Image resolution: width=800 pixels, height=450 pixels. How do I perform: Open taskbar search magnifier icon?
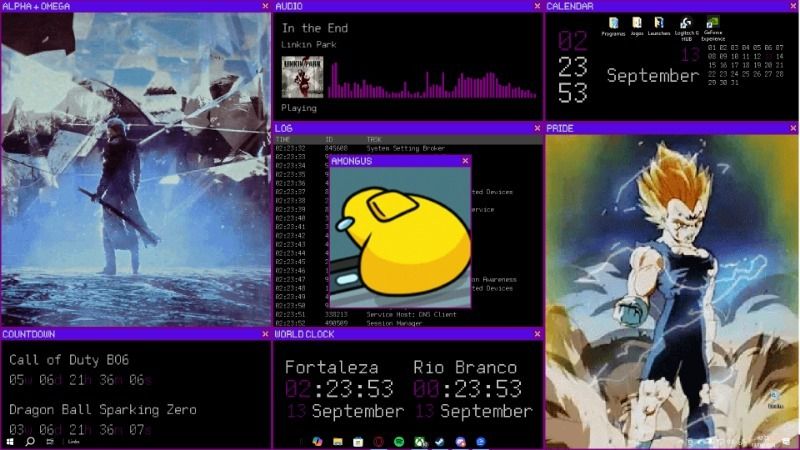tap(30, 441)
